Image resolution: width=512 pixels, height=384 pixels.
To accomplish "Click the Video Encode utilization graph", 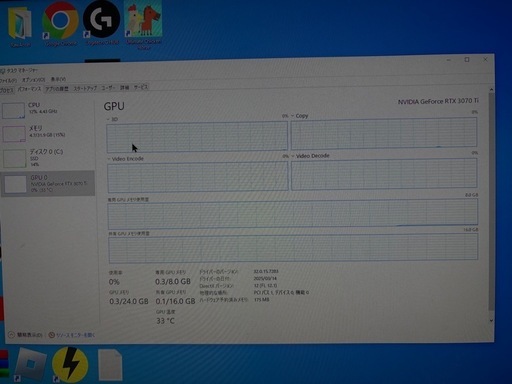I will click(x=198, y=177).
